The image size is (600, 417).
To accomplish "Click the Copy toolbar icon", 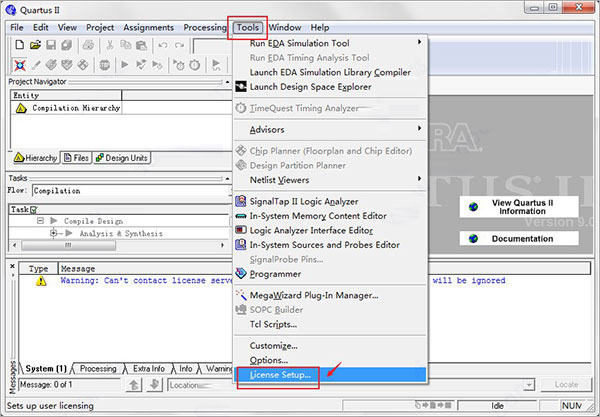I will (126, 45).
